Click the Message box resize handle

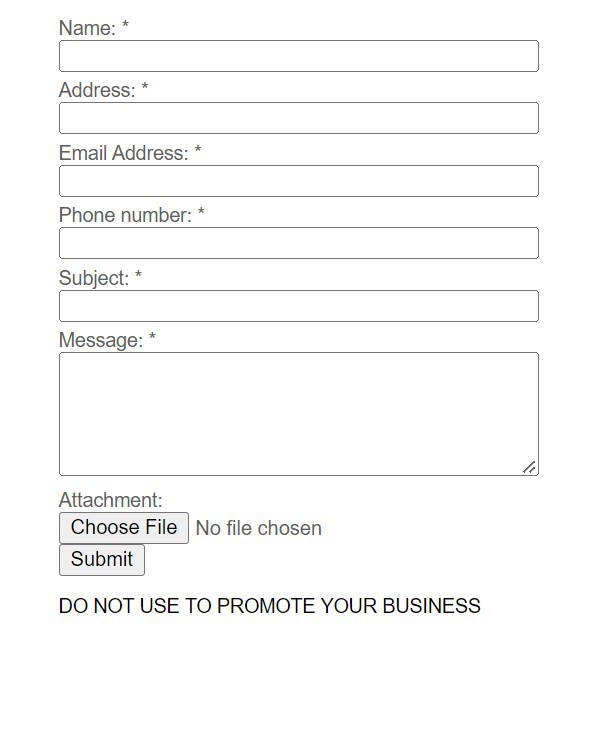point(529,467)
